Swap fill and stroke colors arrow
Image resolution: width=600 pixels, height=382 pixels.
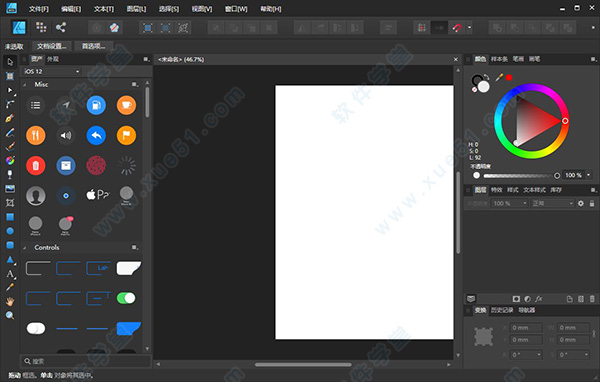(486, 77)
